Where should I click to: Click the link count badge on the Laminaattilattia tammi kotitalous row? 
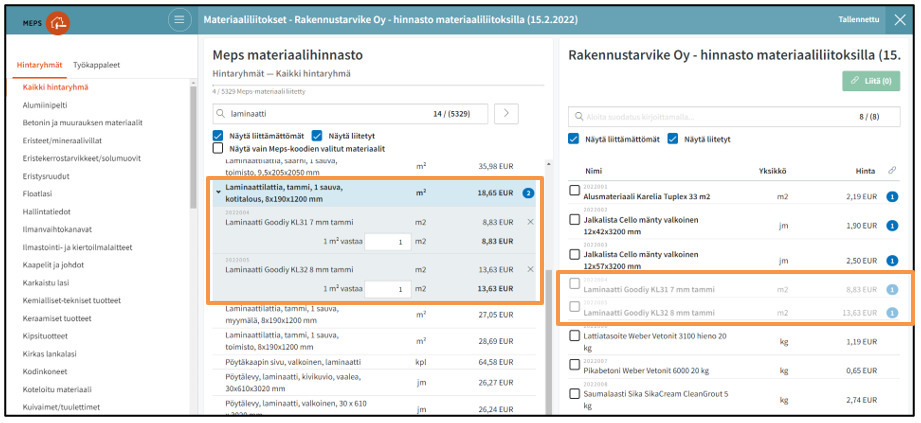(x=528, y=193)
